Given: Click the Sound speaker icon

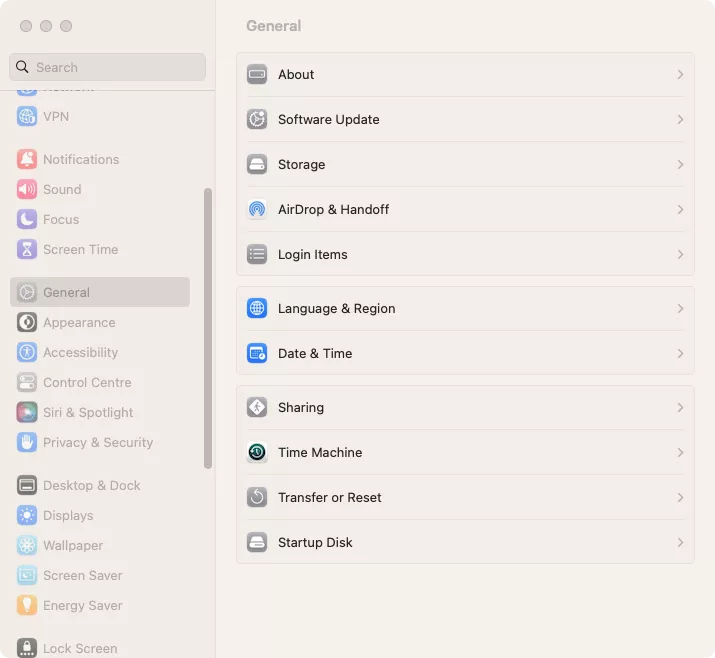Looking at the screenshot, I should coord(27,189).
